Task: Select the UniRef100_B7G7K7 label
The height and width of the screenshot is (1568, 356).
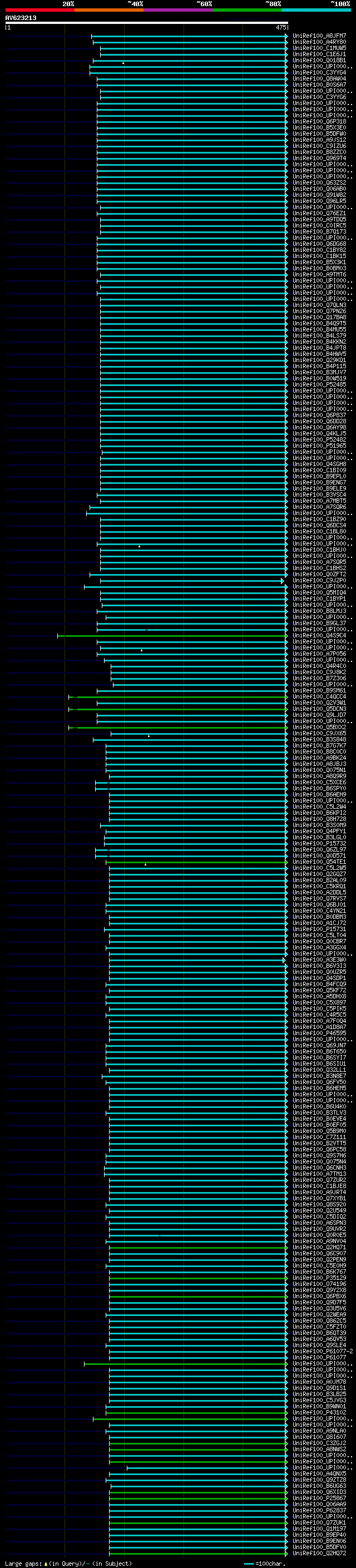Action: 319,746
